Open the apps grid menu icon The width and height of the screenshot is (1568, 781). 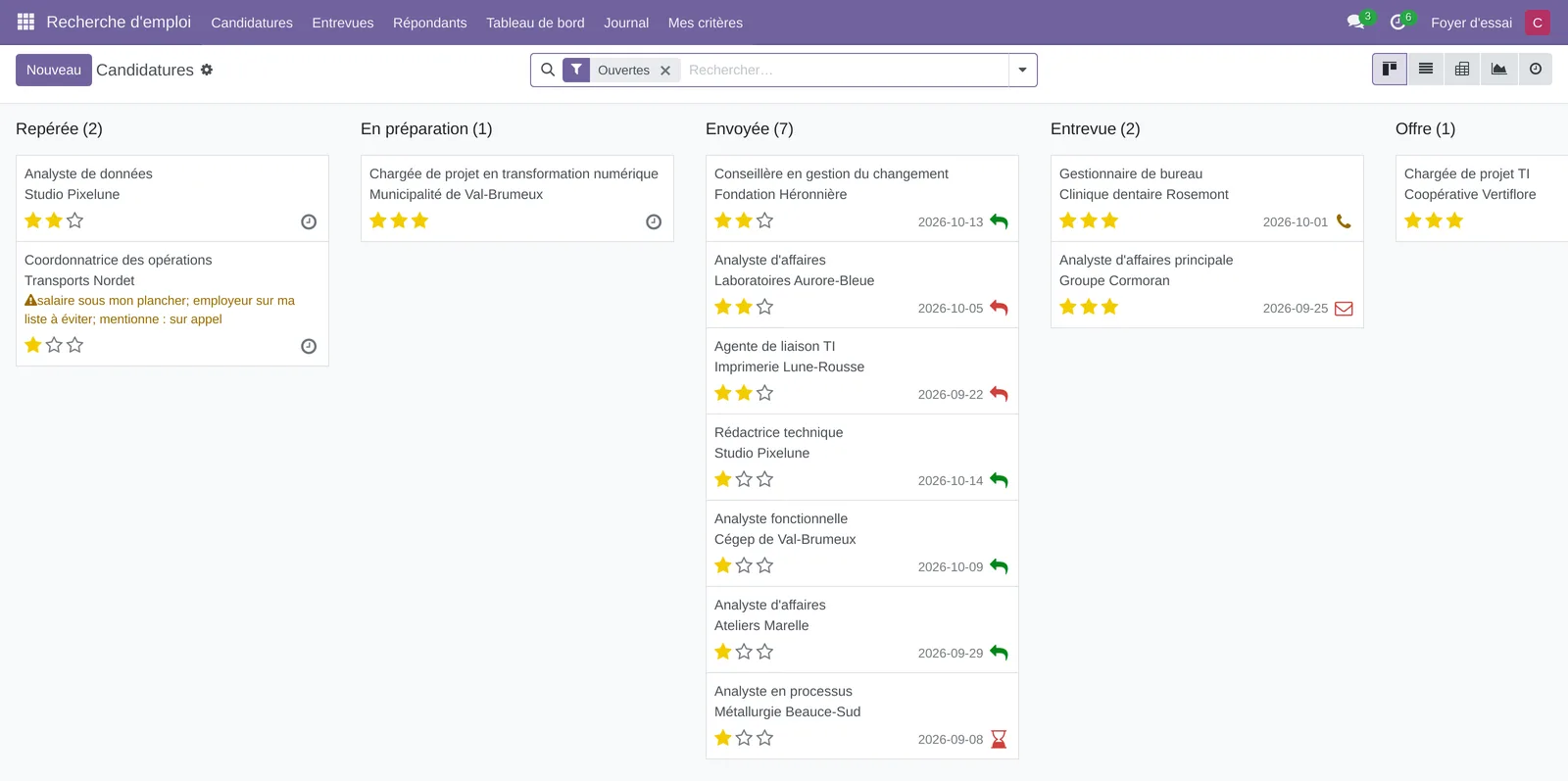(25, 22)
